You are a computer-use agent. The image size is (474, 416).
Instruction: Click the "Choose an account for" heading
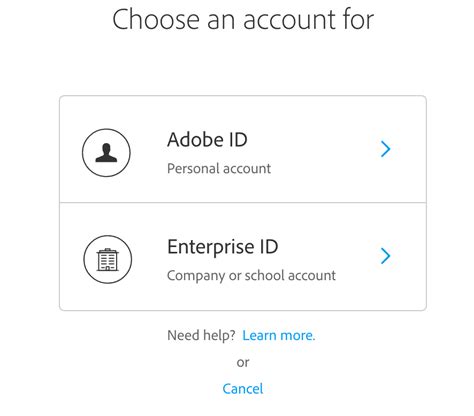(243, 19)
